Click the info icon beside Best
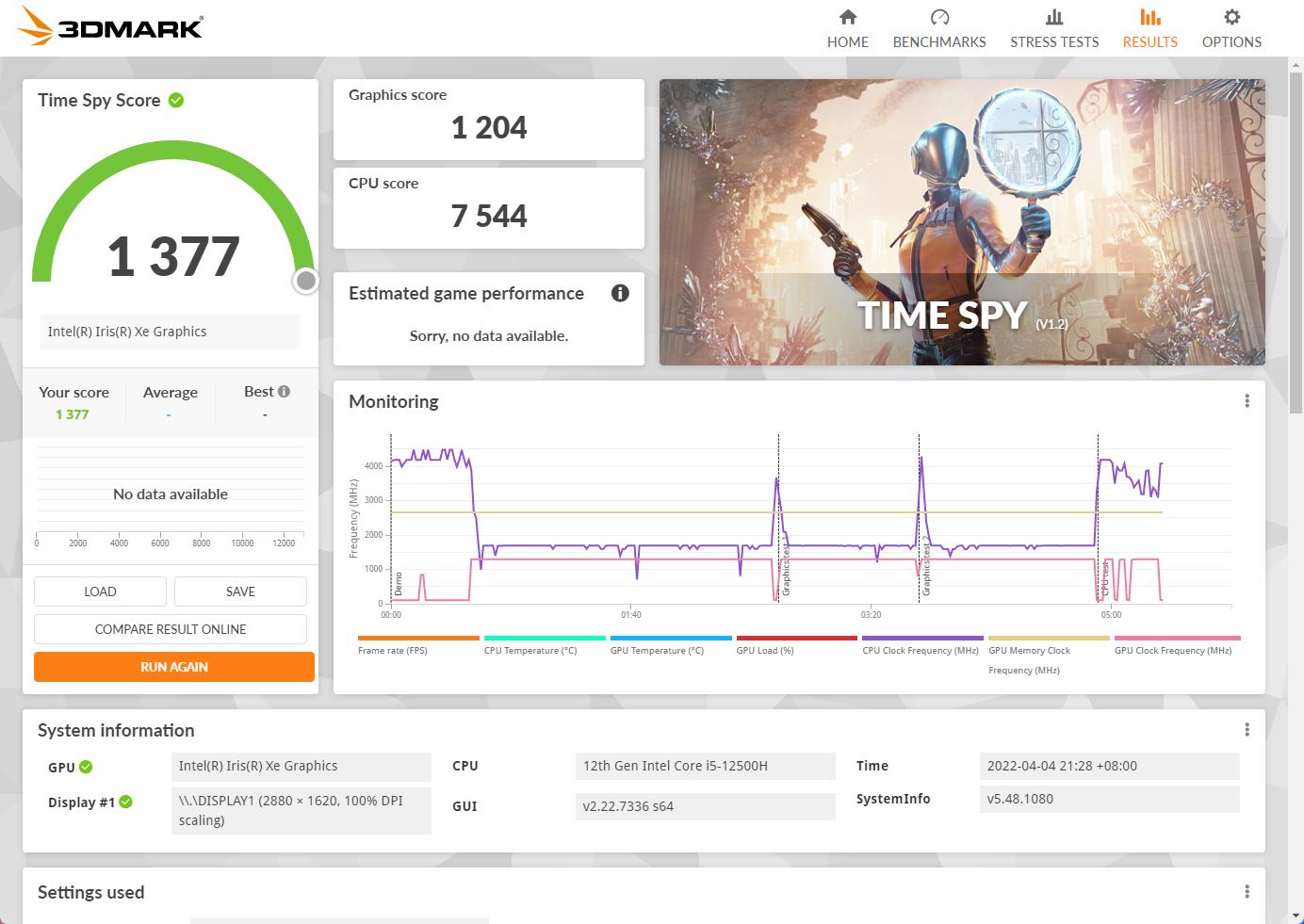The image size is (1304, 924). [285, 392]
